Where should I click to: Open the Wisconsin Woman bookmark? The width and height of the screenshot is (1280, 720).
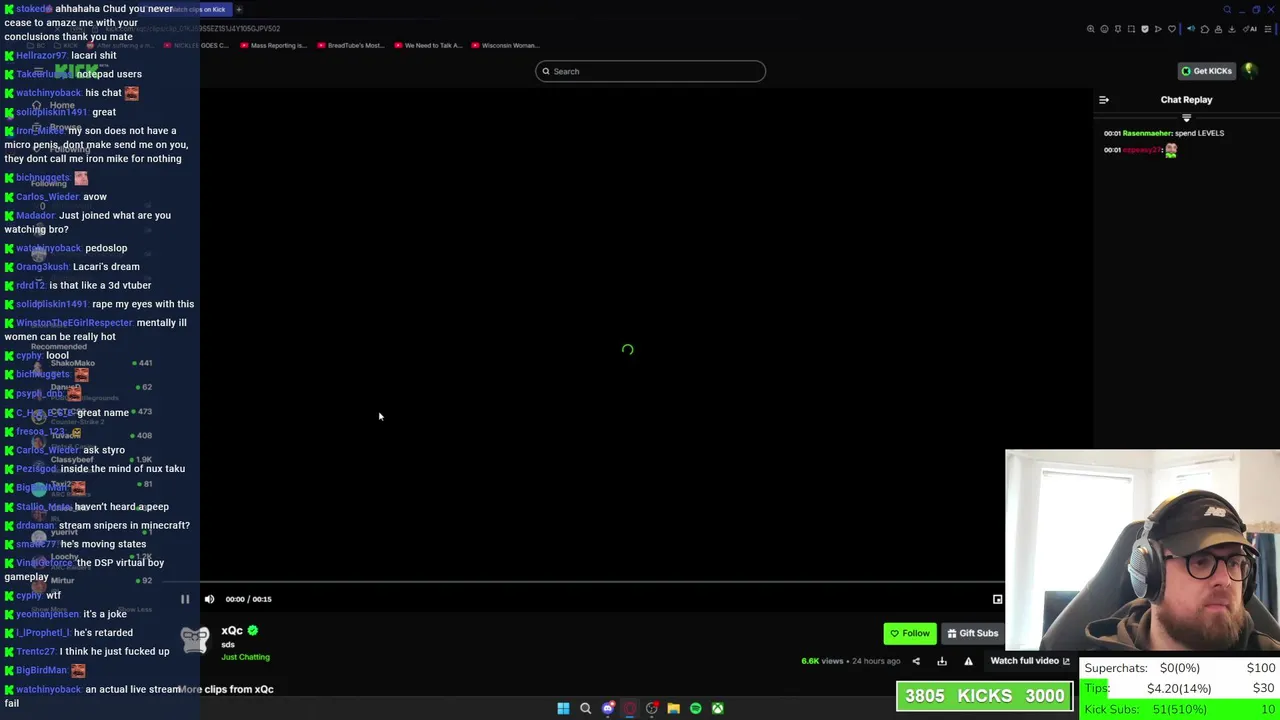pyautogui.click(x=505, y=45)
